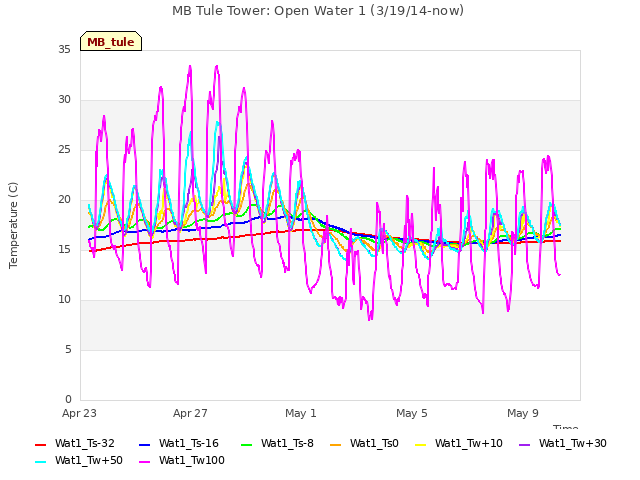Click the chart title MB Tule Tower
Viewport: 640px width, 480px height.
click(318, 11)
